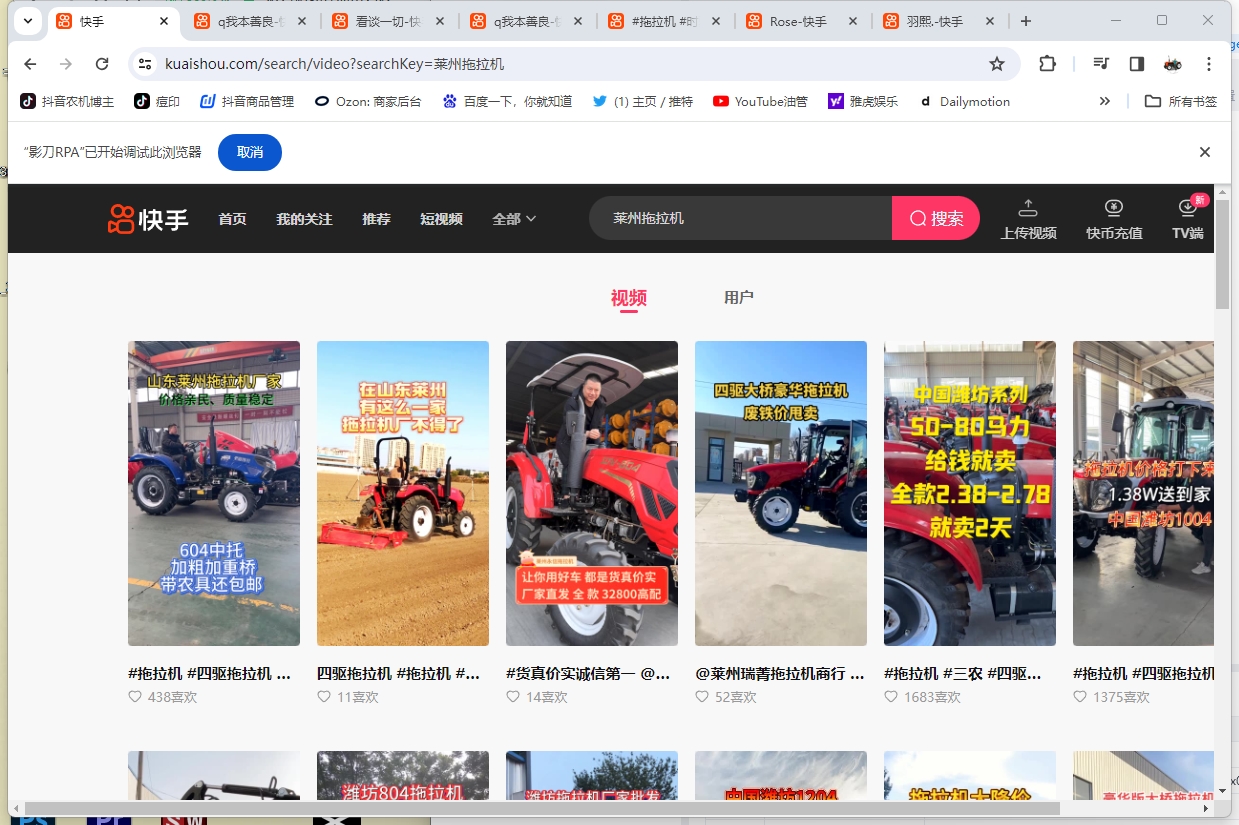Open 我的关注 in nav
The height and width of the screenshot is (825, 1239).
coord(304,219)
